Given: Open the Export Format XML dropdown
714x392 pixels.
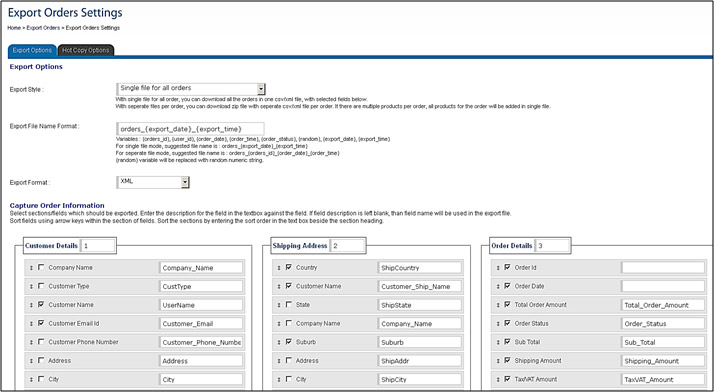Looking at the screenshot, I should pos(153,182).
